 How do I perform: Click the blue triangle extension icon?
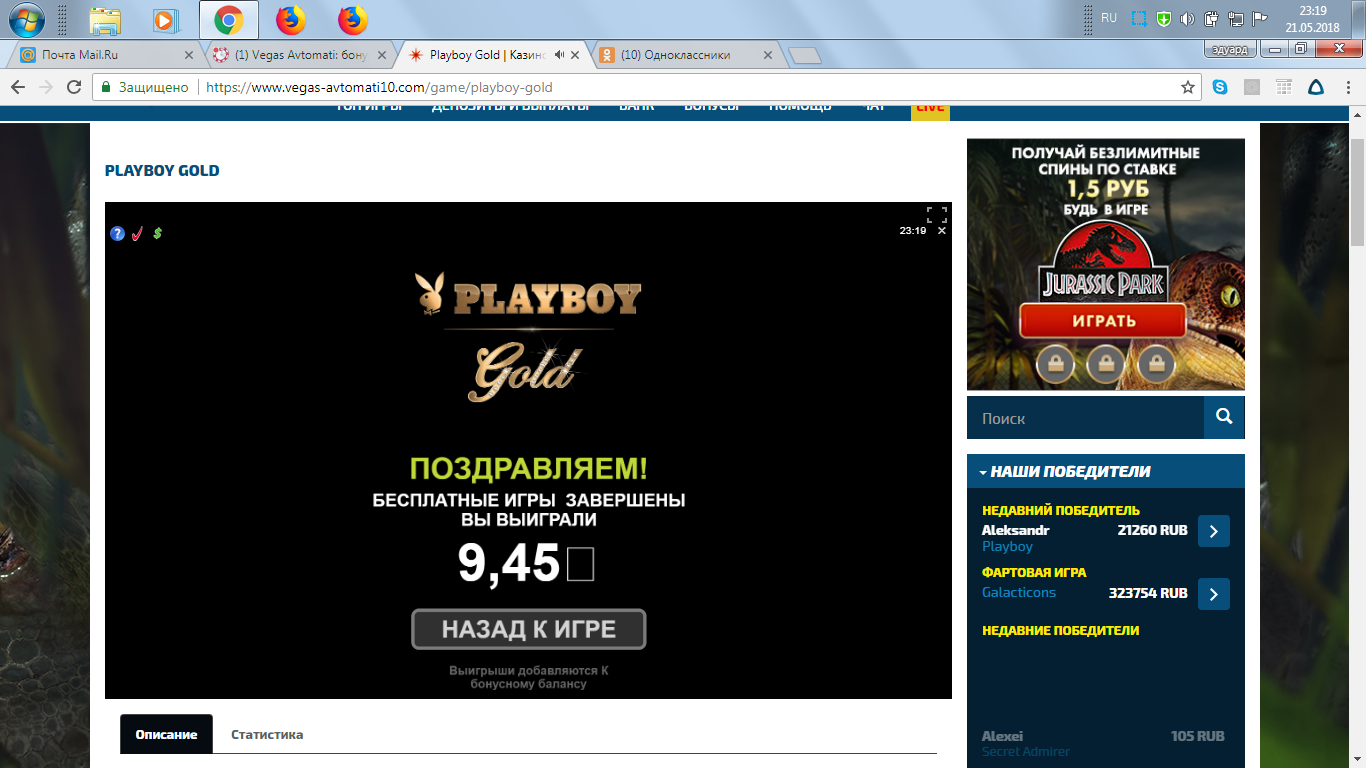[1316, 87]
